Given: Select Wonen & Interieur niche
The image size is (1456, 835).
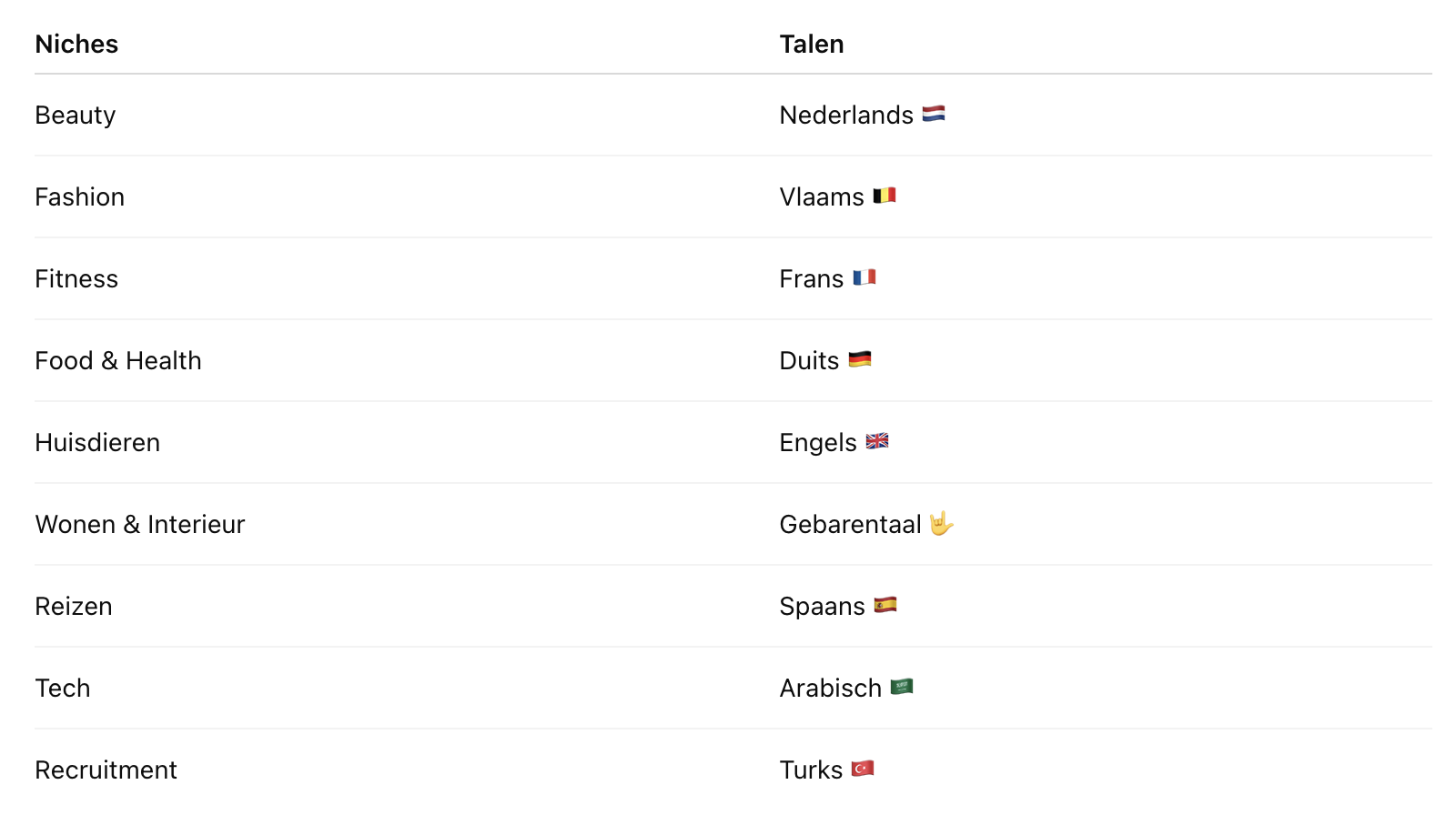Looking at the screenshot, I should (140, 525).
